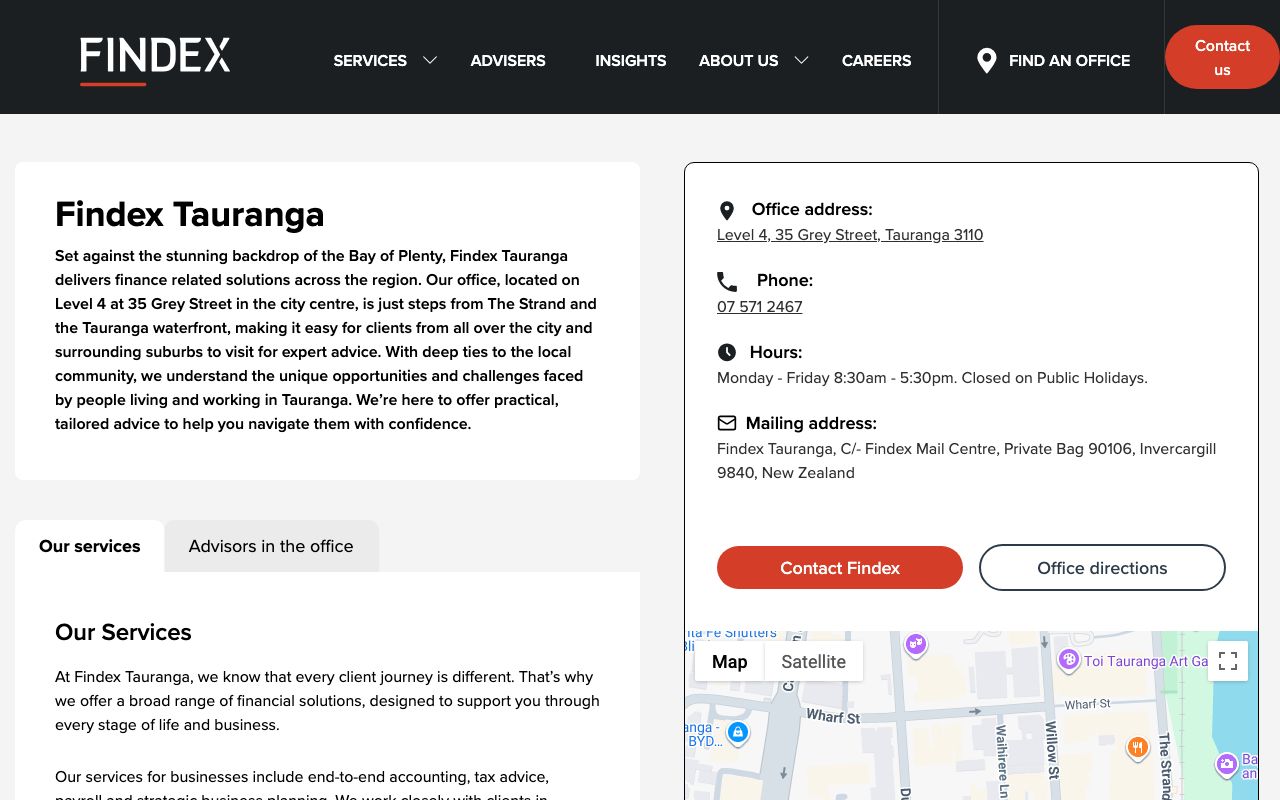Select the Our services tab

click(90, 546)
